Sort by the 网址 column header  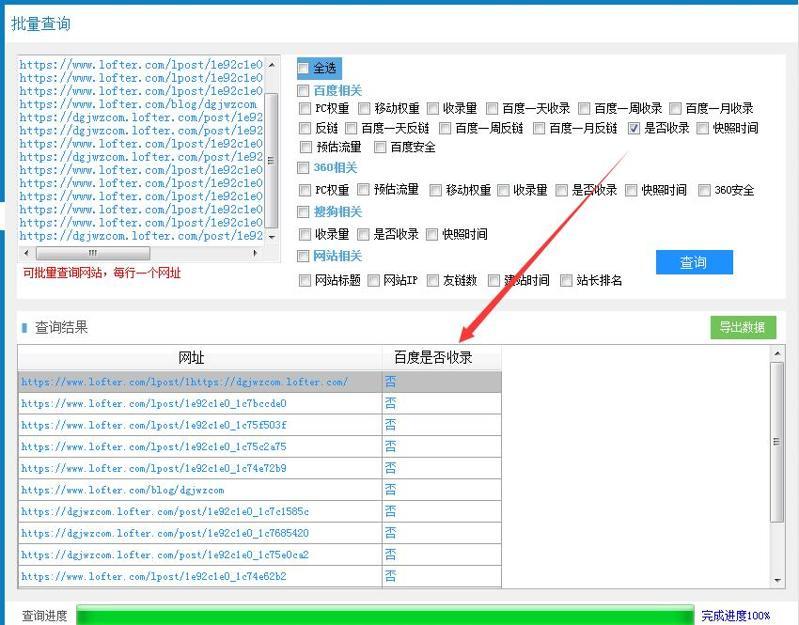click(x=191, y=358)
